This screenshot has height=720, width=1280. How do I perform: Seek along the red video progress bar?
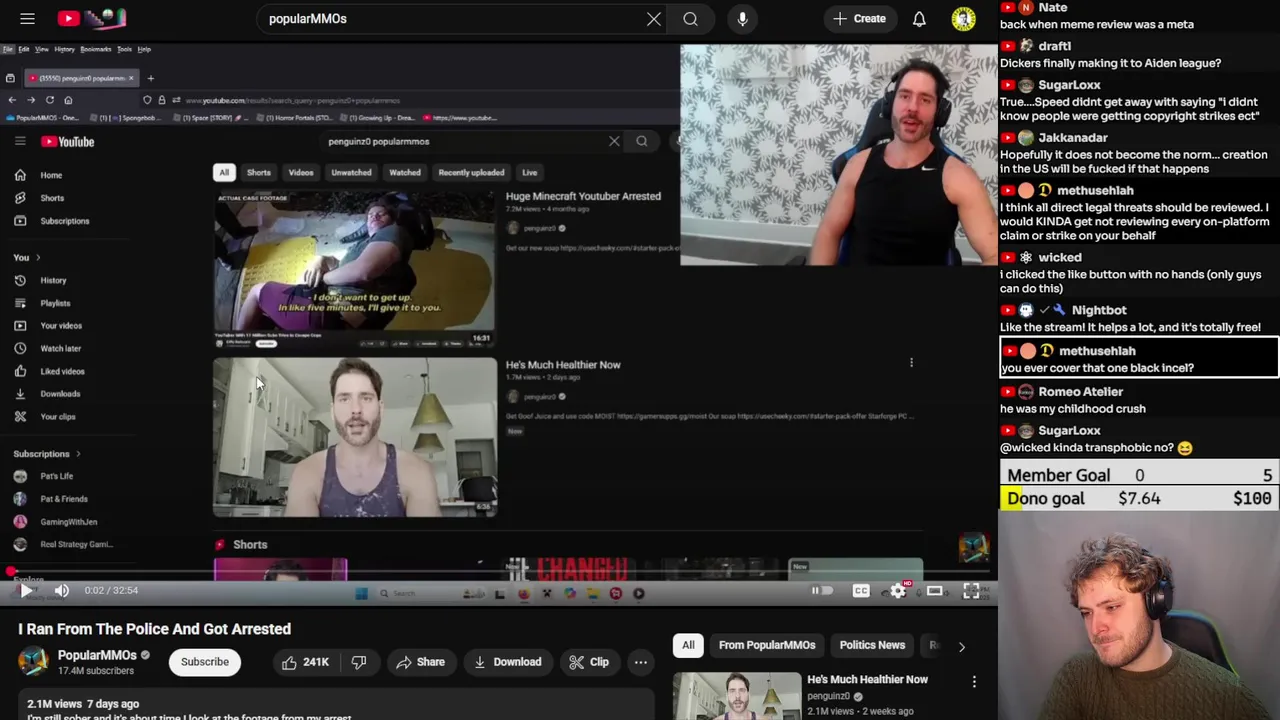click(x=498, y=573)
